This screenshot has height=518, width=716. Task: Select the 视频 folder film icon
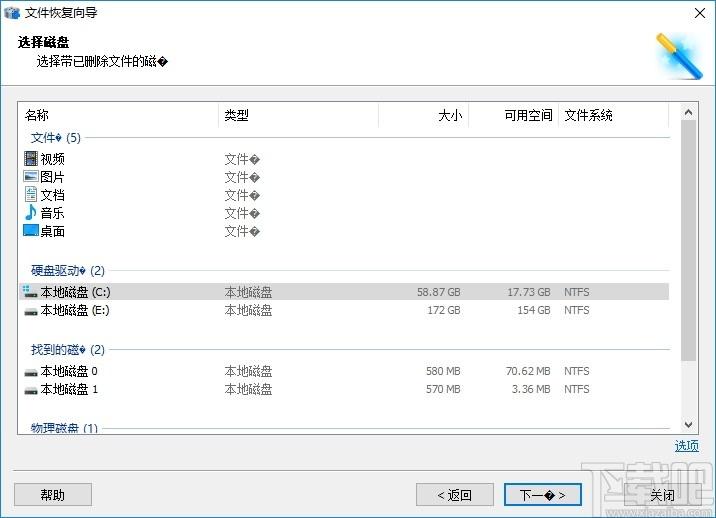click(31, 159)
